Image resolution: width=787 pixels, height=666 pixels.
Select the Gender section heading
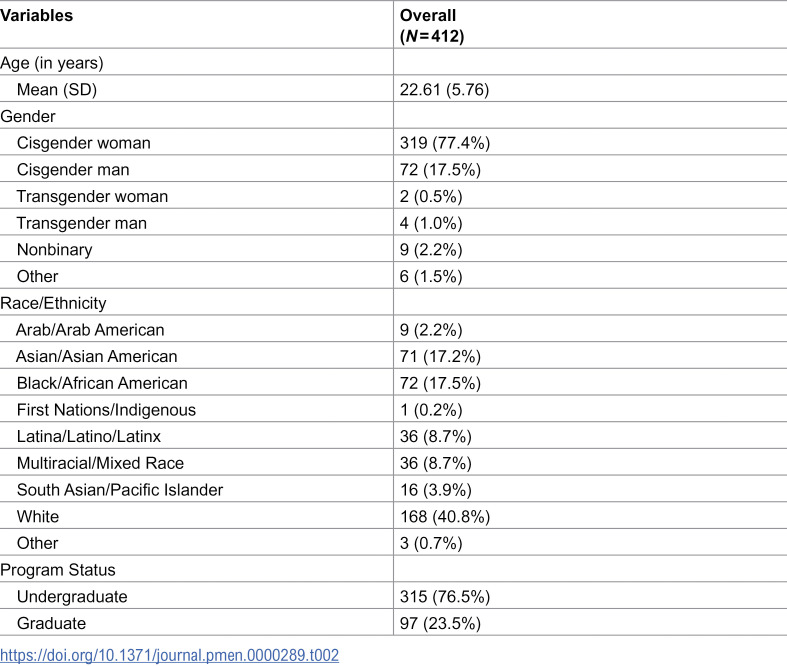point(28,116)
